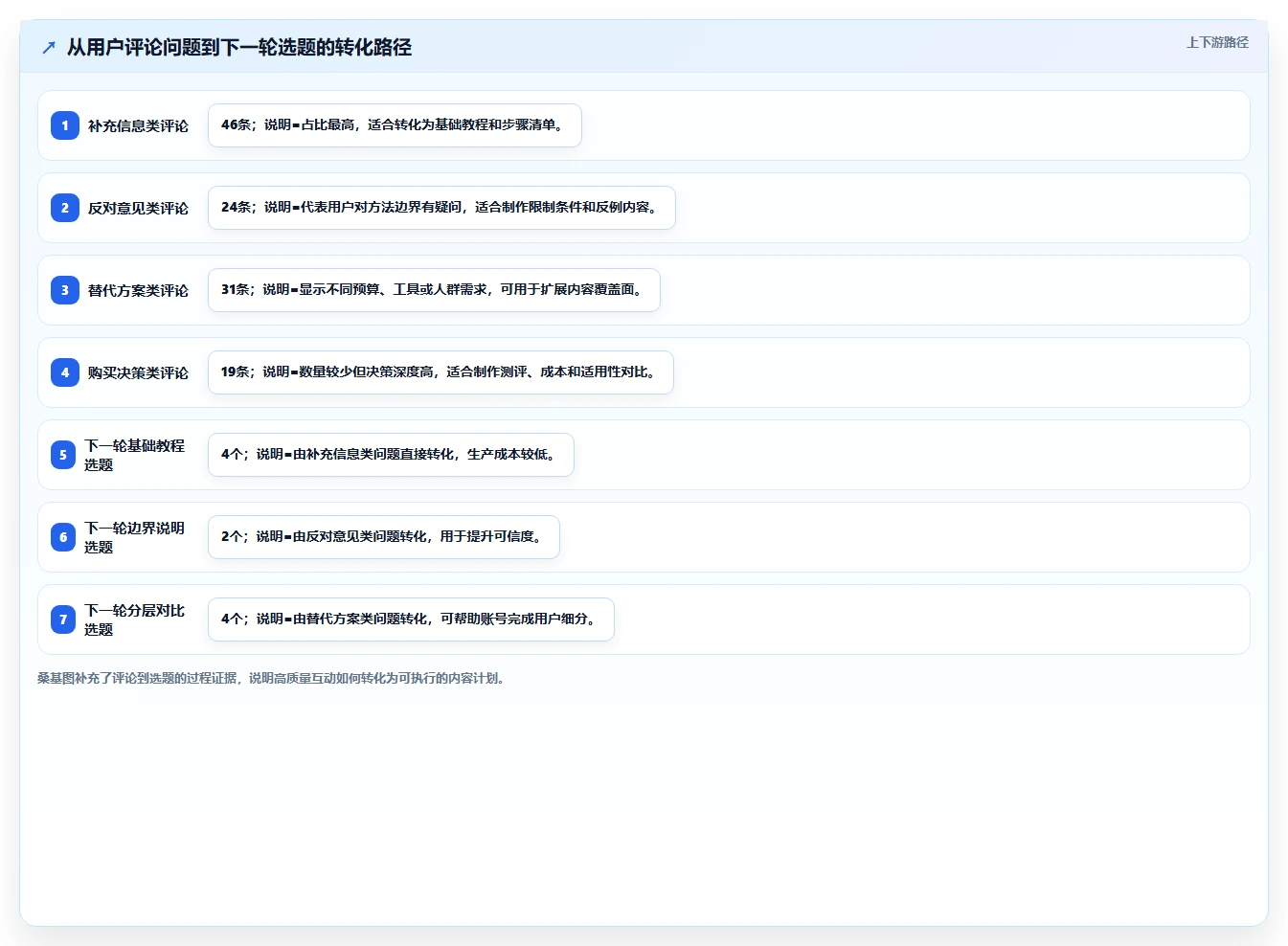1288x946 pixels.
Task: Select number badge 4 for 购买决策类评论
Action: click(x=65, y=372)
